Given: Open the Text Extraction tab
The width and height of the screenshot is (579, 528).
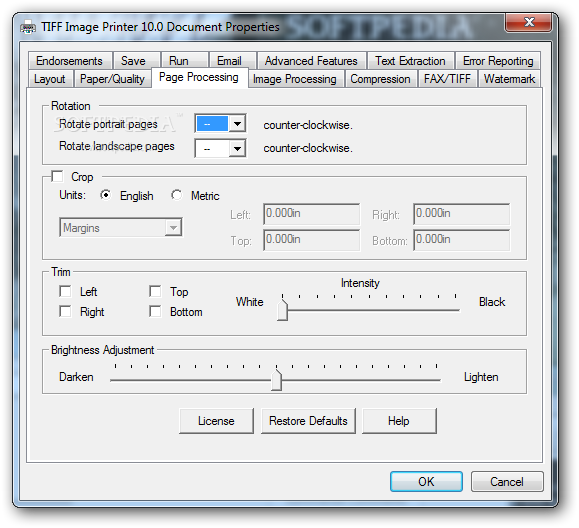Looking at the screenshot, I should point(411,61).
